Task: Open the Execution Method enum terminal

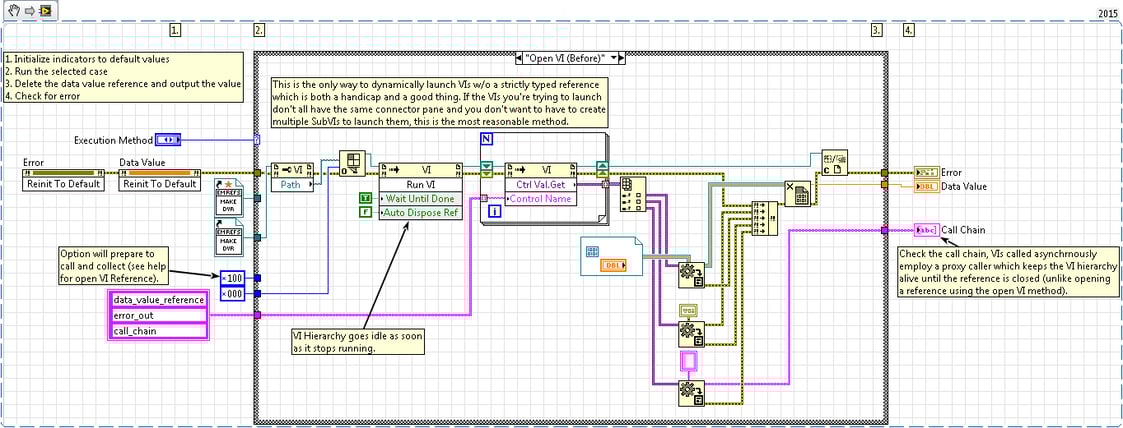Action: 168,138
